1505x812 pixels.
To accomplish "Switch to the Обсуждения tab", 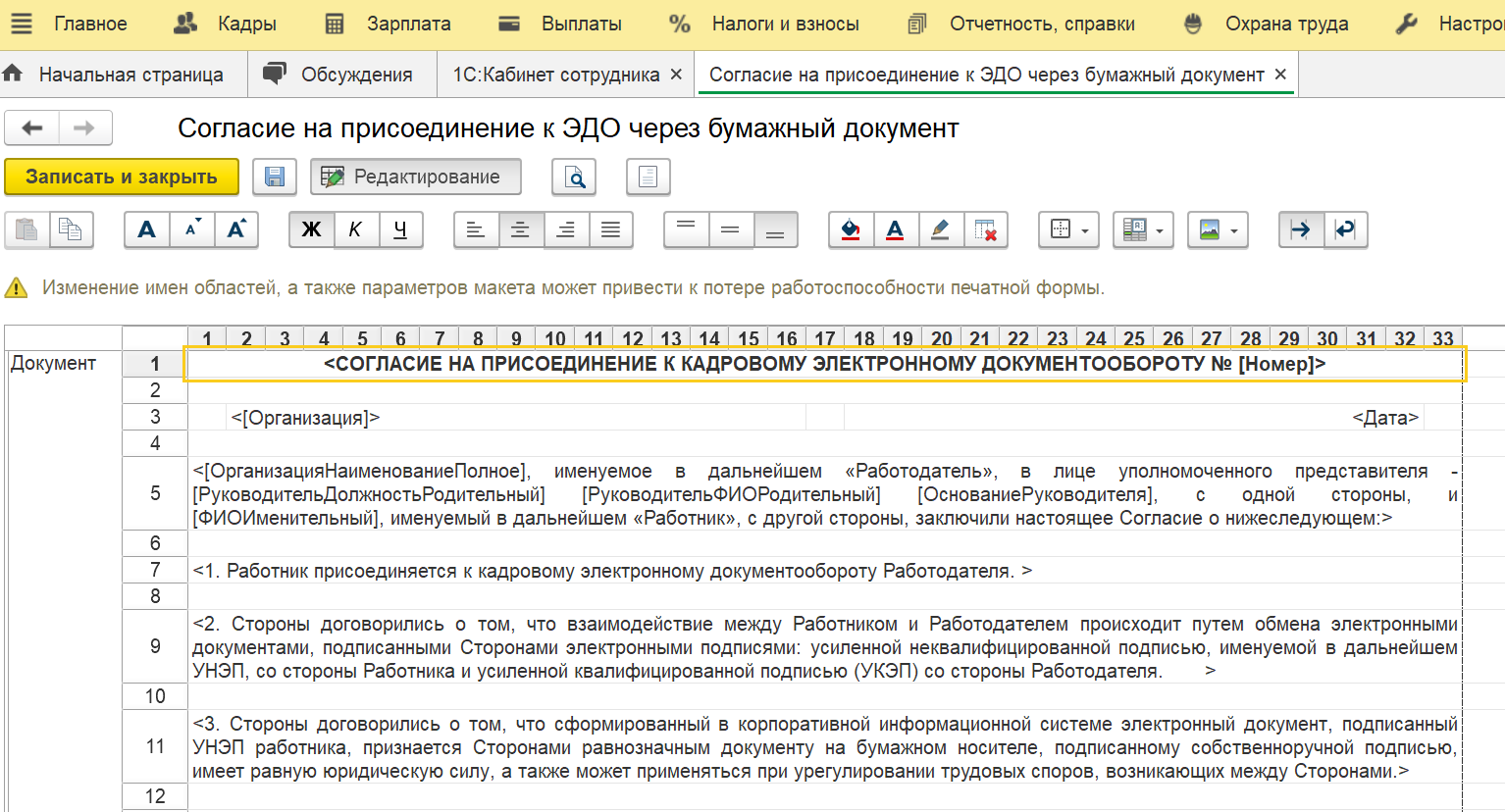I will coord(342,75).
